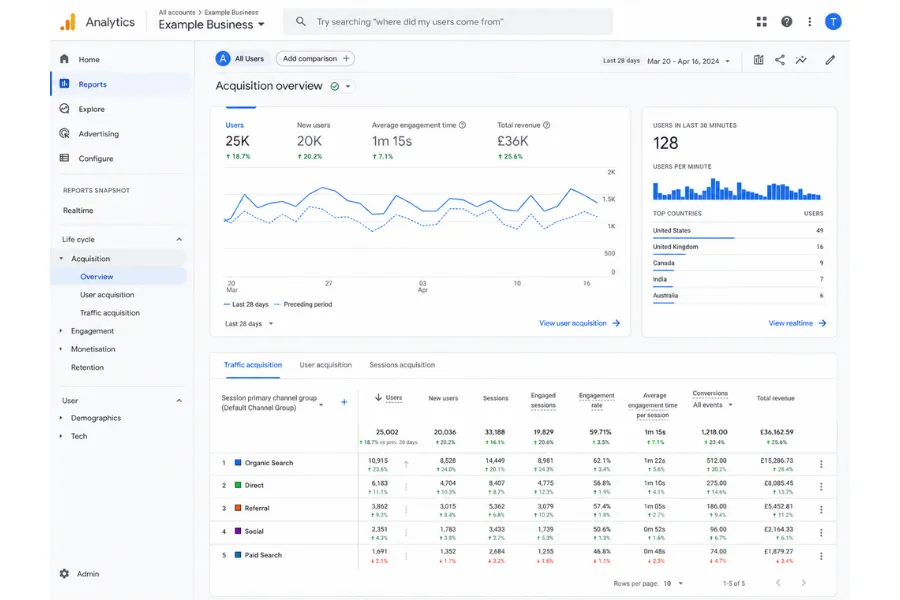This screenshot has height=600, width=900.
Task: Click the user account avatar T
Action: (x=833, y=22)
